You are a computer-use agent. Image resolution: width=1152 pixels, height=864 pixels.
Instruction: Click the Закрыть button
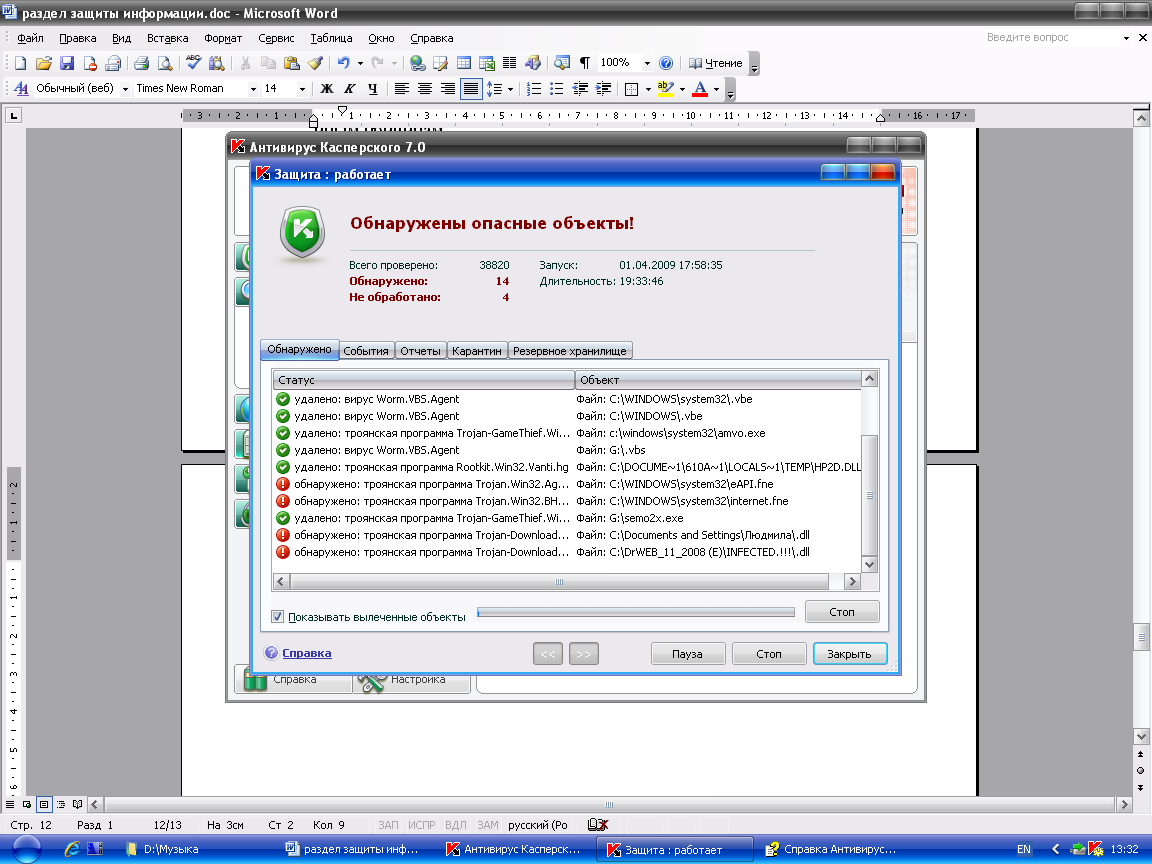coord(849,653)
